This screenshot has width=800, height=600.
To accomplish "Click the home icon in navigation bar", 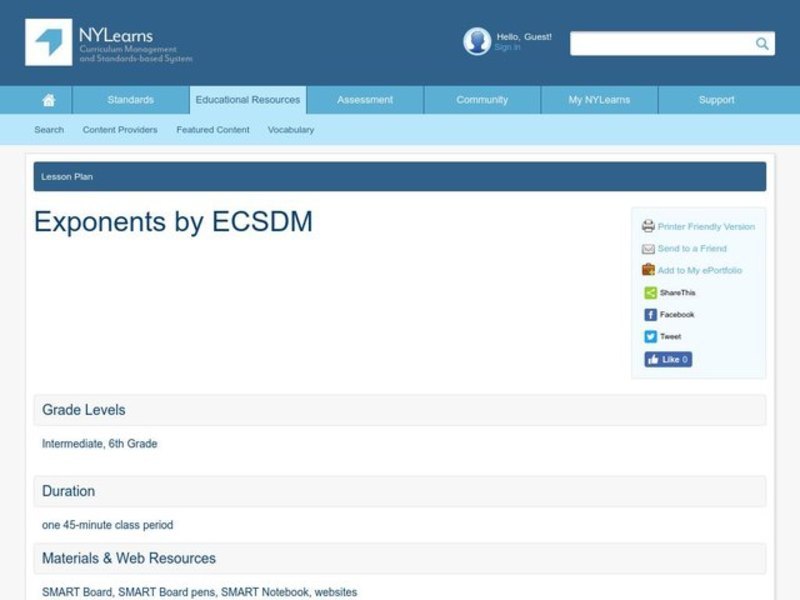I will click(x=49, y=100).
